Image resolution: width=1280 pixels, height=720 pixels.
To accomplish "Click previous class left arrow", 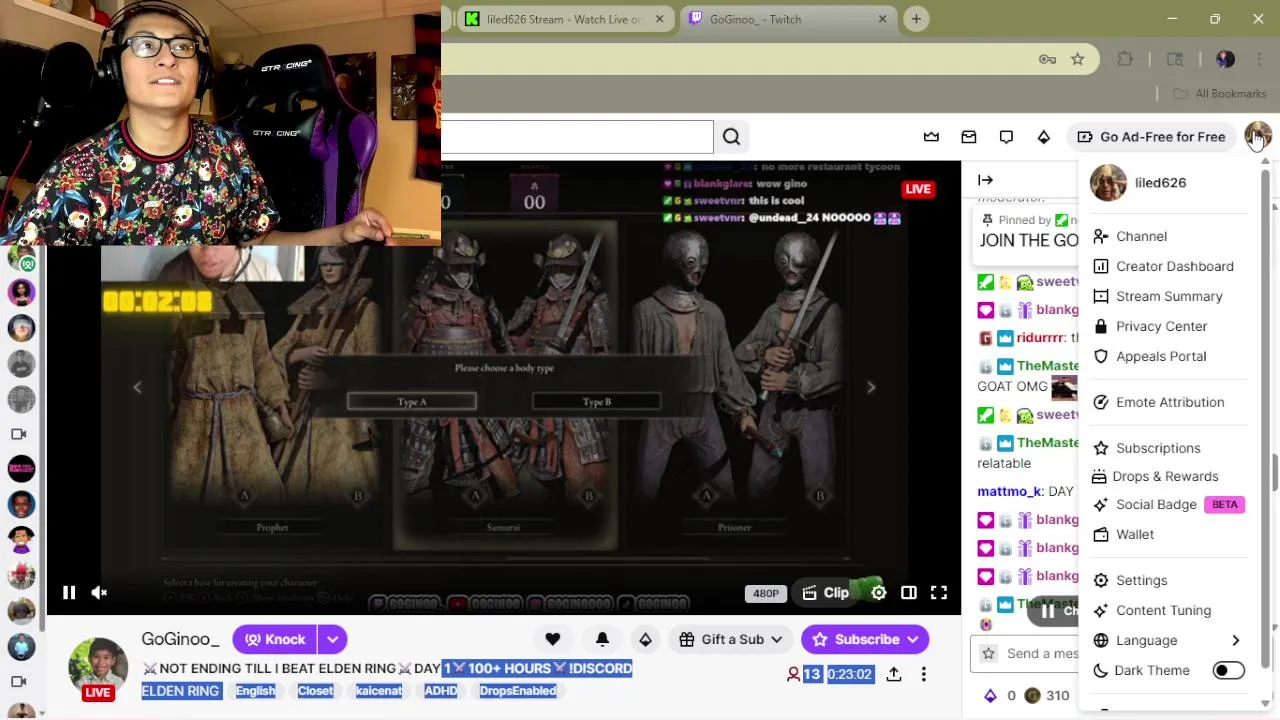I will click(x=137, y=388).
